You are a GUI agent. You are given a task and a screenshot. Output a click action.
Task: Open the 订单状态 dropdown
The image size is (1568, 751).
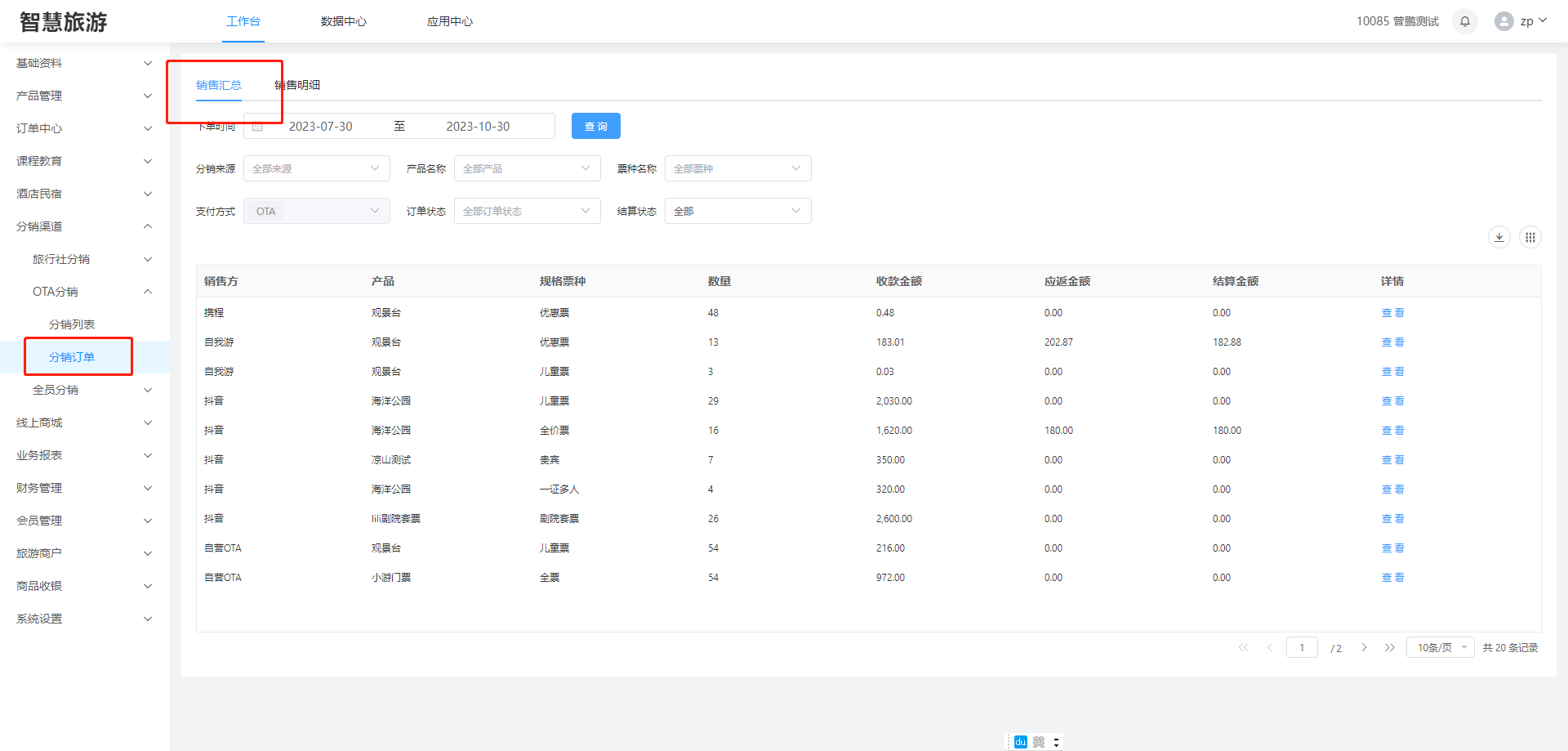point(527,211)
